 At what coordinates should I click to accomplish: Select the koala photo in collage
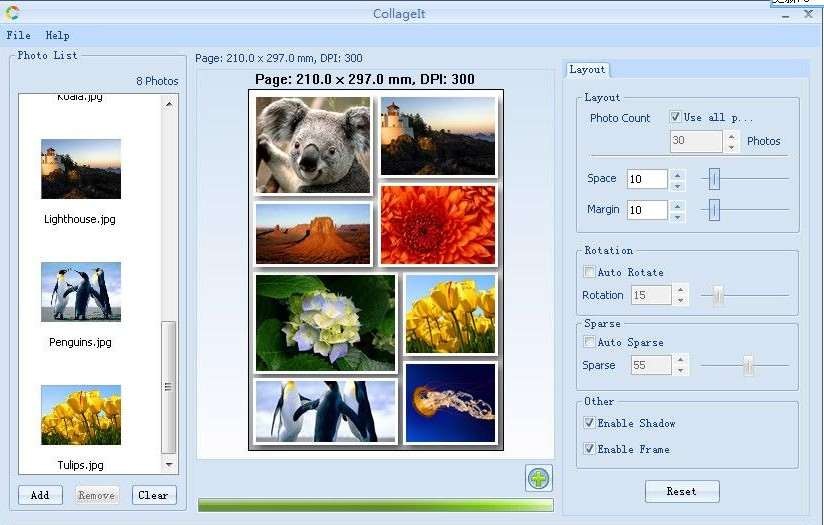pos(313,144)
